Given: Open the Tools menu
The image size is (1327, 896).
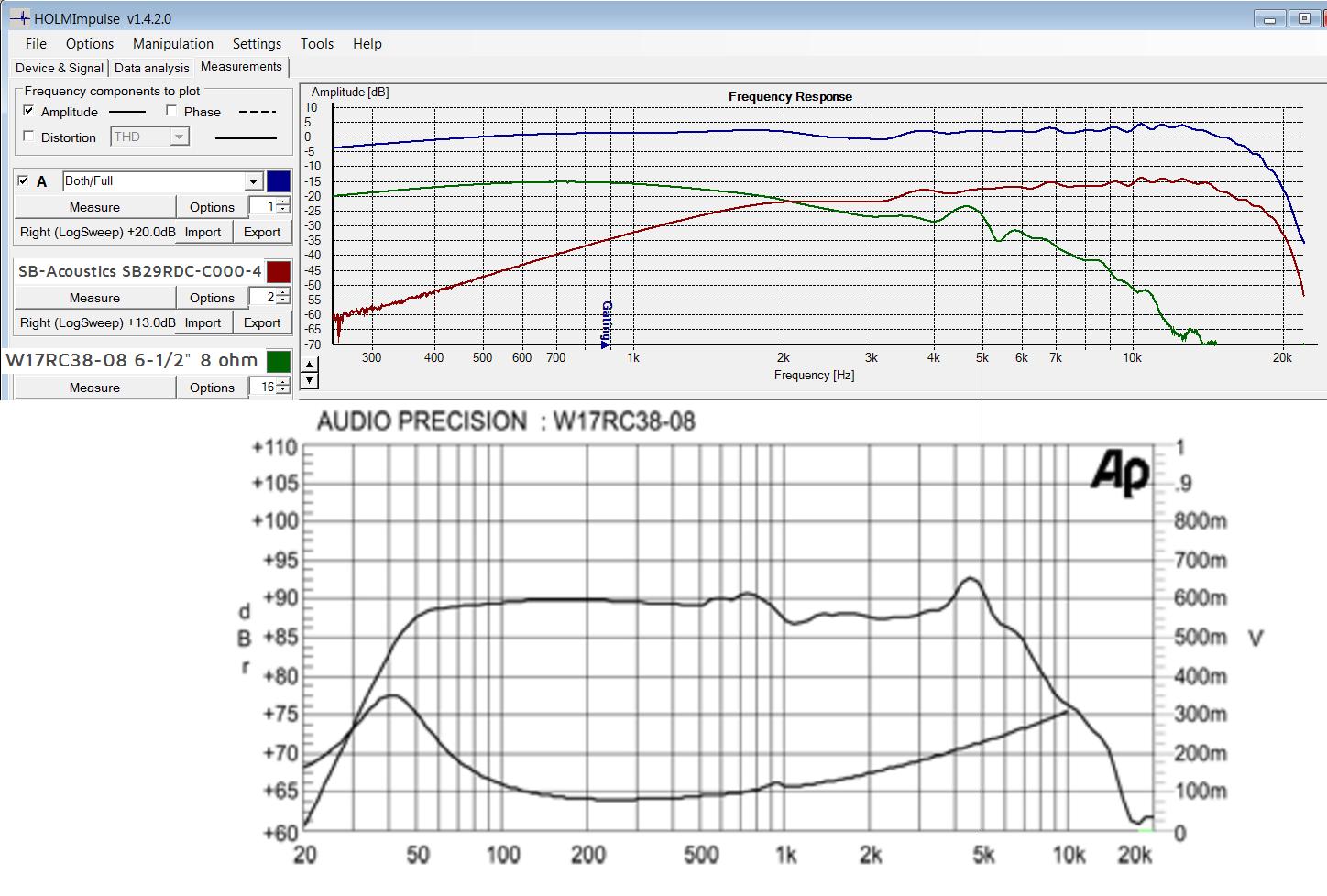Looking at the screenshot, I should coord(317,43).
